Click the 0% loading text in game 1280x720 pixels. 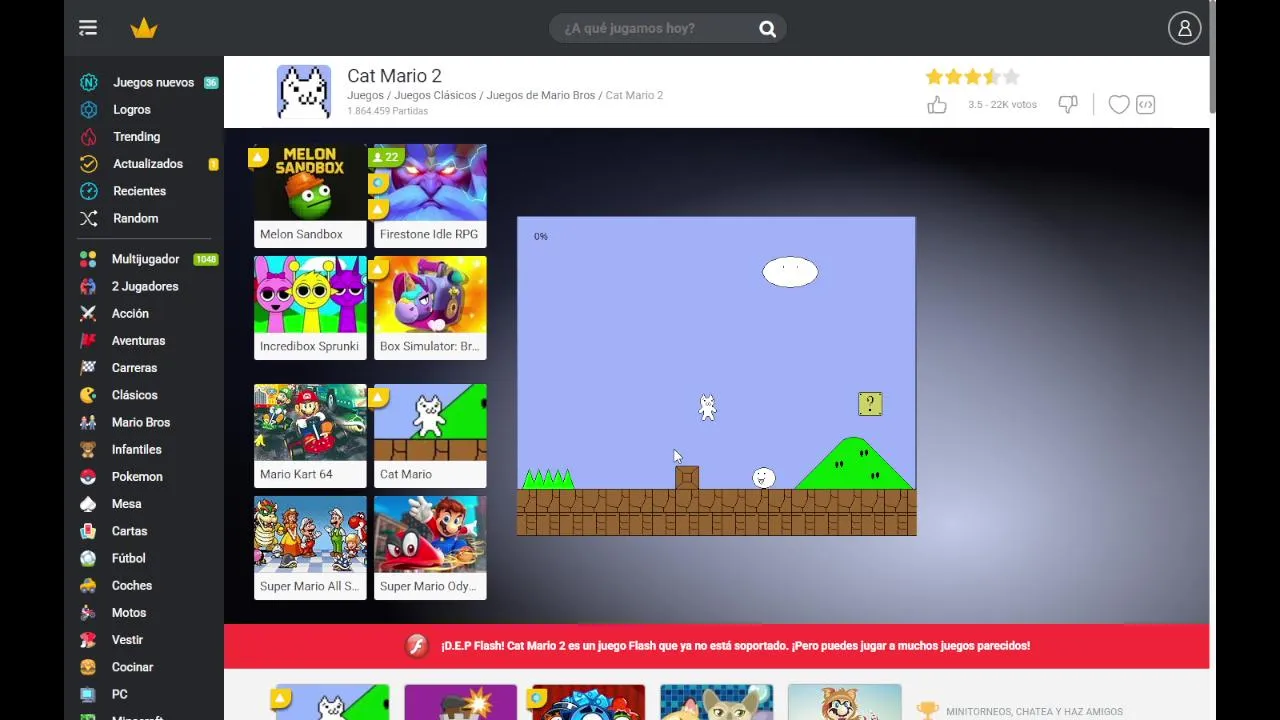click(x=541, y=237)
